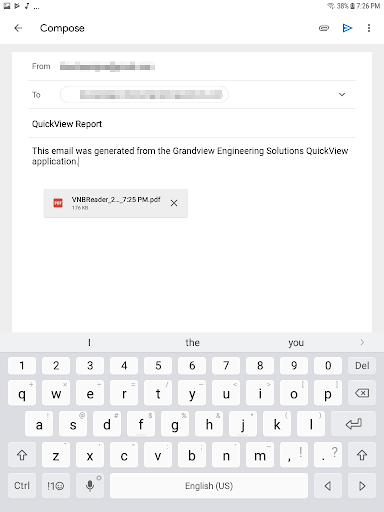Screen dimensions: 384x512
Task: Tap the cursor right arrow key
Action: [x=362, y=486]
